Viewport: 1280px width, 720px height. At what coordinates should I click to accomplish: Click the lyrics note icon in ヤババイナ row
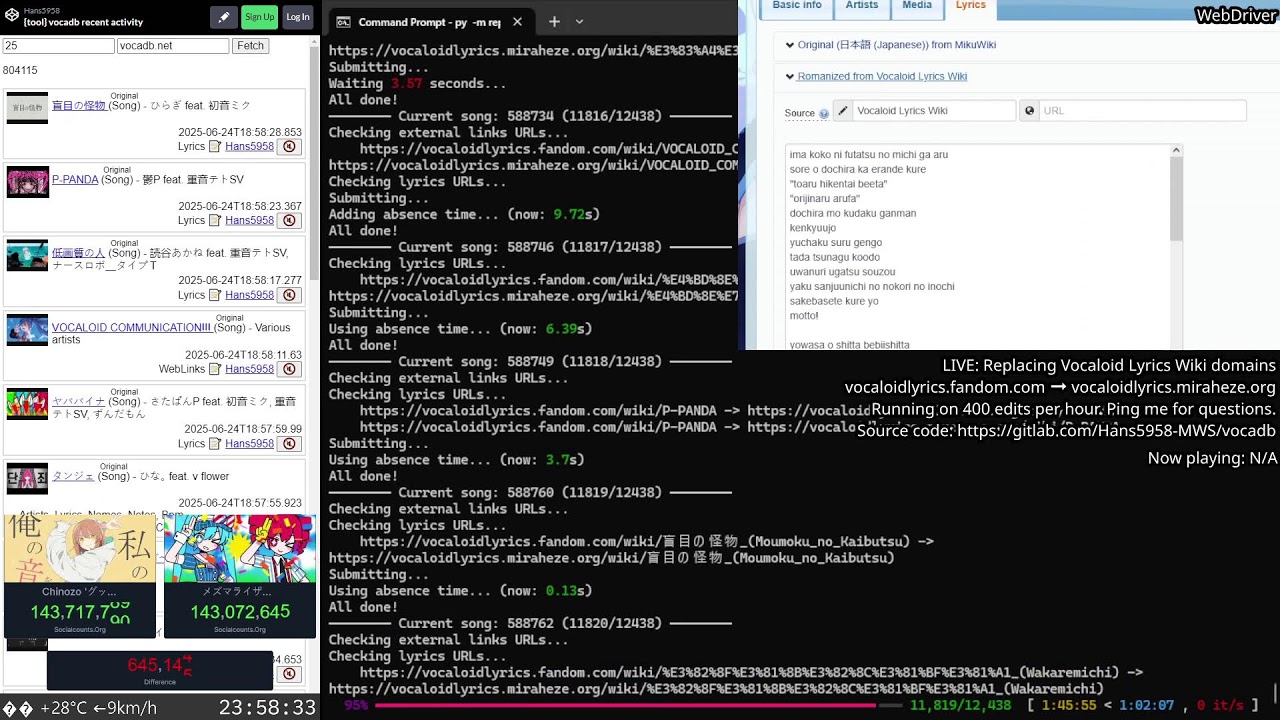tap(214, 443)
